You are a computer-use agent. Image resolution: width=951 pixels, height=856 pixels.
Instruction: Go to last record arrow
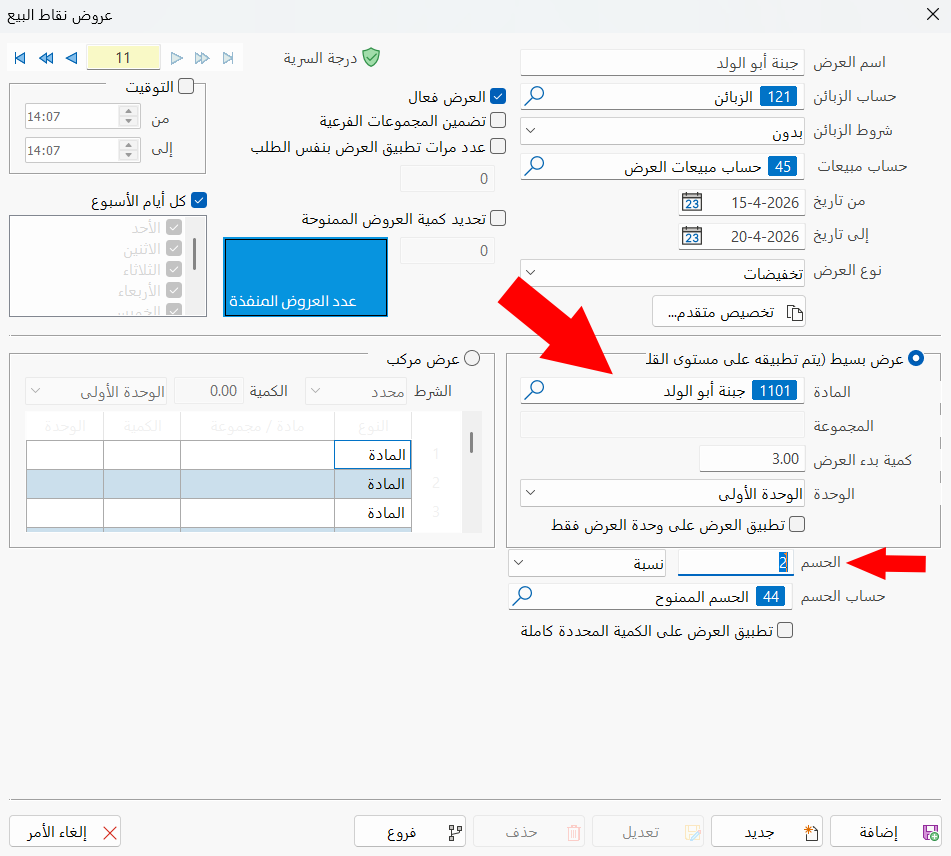pyautogui.click(x=228, y=58)
